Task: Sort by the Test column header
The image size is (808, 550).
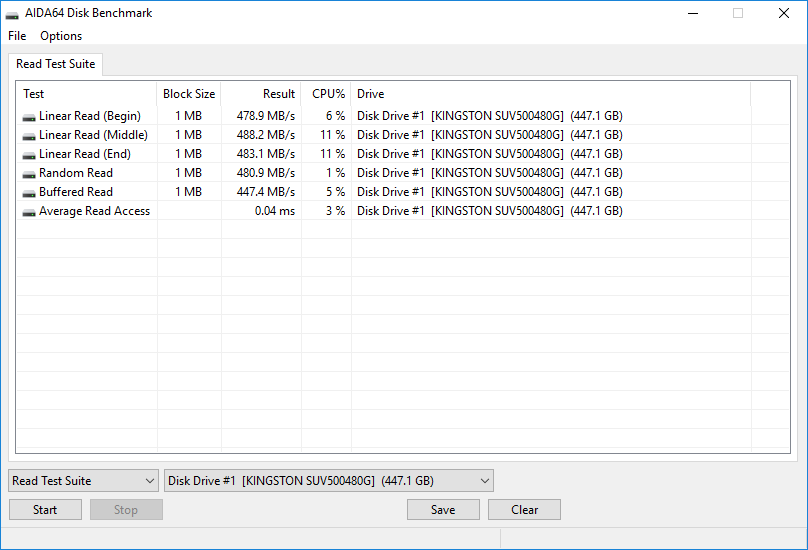Action: tap(87, 94)
